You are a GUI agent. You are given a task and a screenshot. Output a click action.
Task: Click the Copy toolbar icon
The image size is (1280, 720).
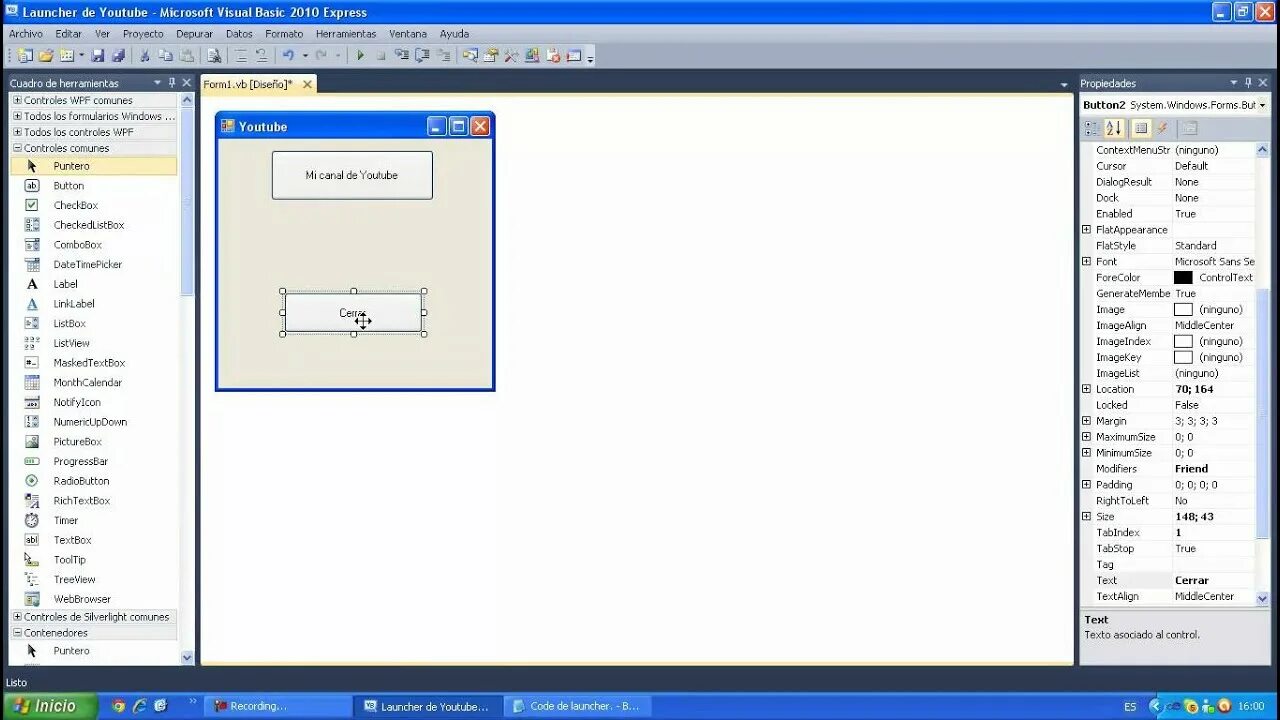point(165,56)
